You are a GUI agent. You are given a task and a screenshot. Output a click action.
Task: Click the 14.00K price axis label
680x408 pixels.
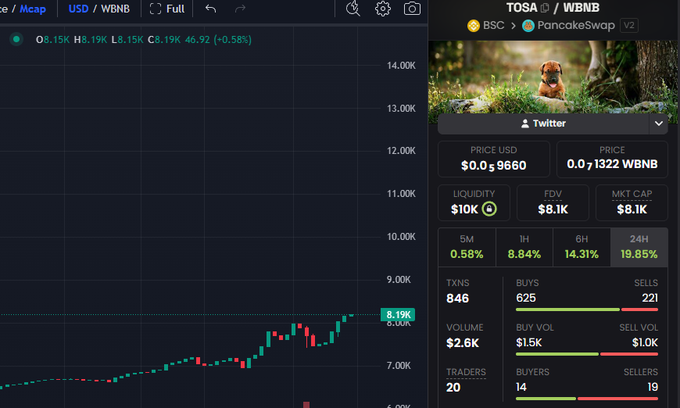401,65
